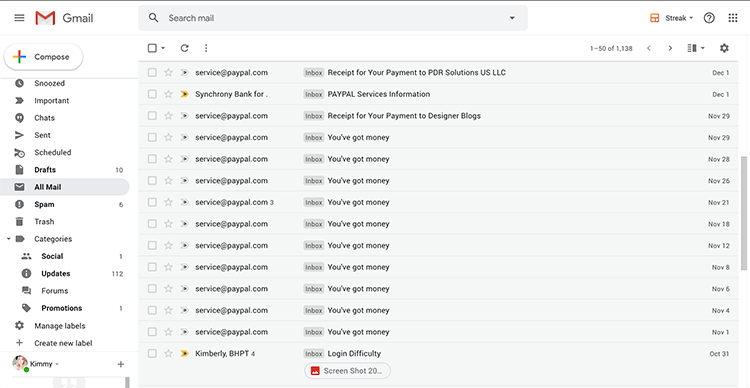The height and width of the screenshot is (388, 750).
Task: Go to older messages arrow
Action: click(670, 48)
